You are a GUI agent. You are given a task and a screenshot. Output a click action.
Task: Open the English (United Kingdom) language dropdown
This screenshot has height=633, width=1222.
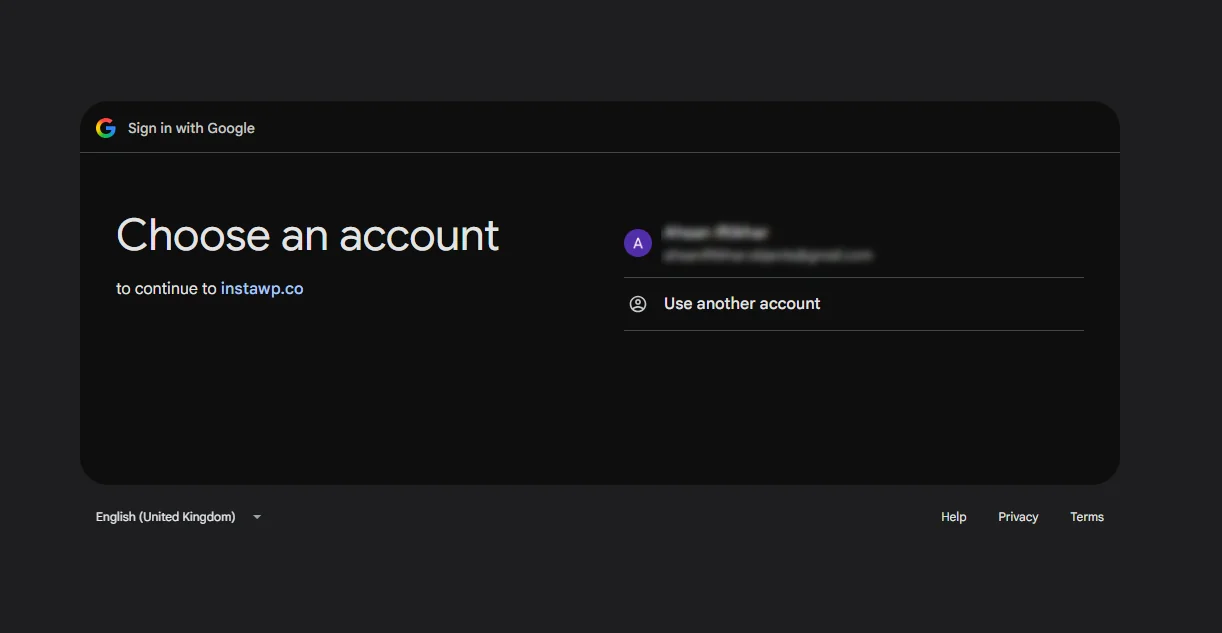tap(178, 517)
